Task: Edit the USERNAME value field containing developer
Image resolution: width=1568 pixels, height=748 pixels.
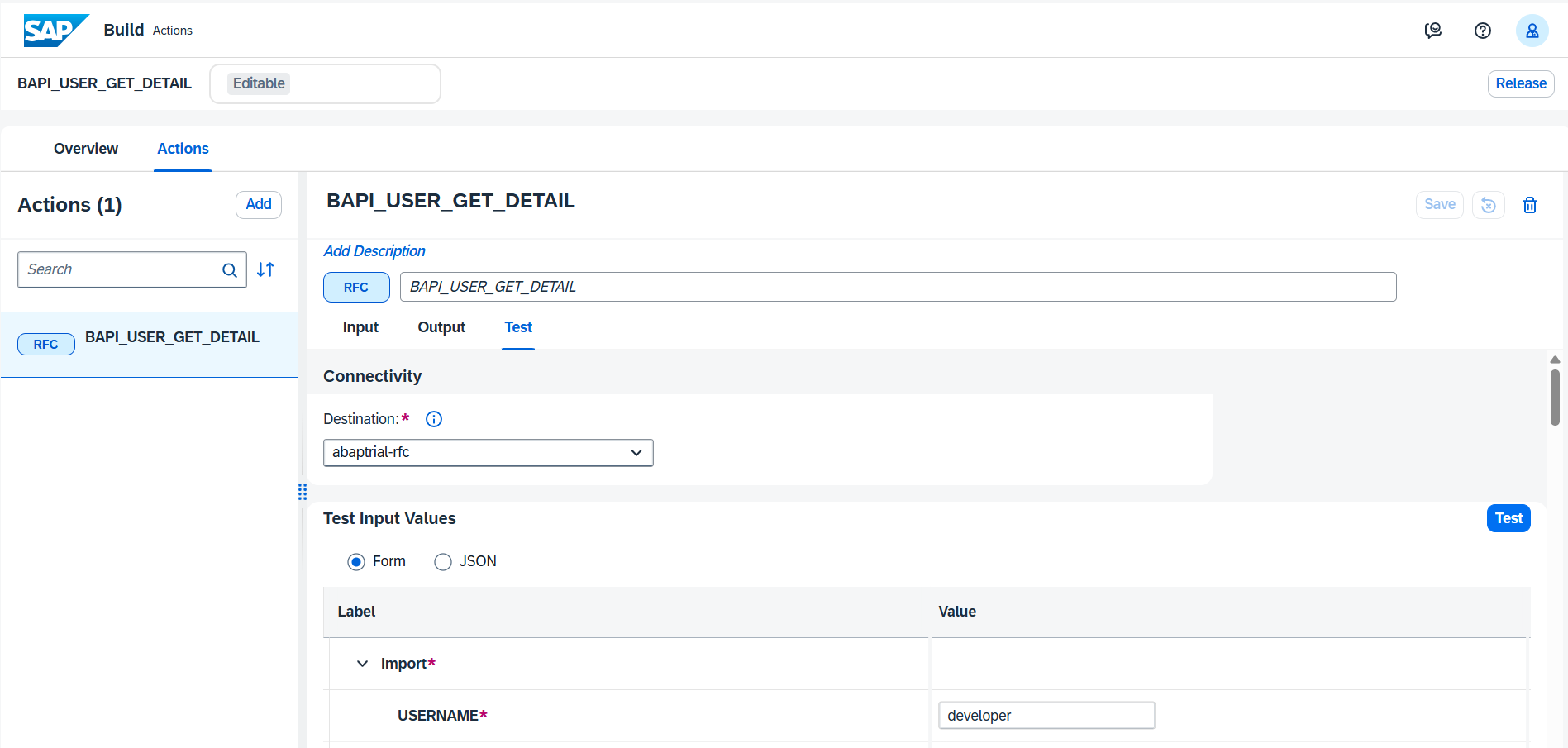Action: point(1046,715)
